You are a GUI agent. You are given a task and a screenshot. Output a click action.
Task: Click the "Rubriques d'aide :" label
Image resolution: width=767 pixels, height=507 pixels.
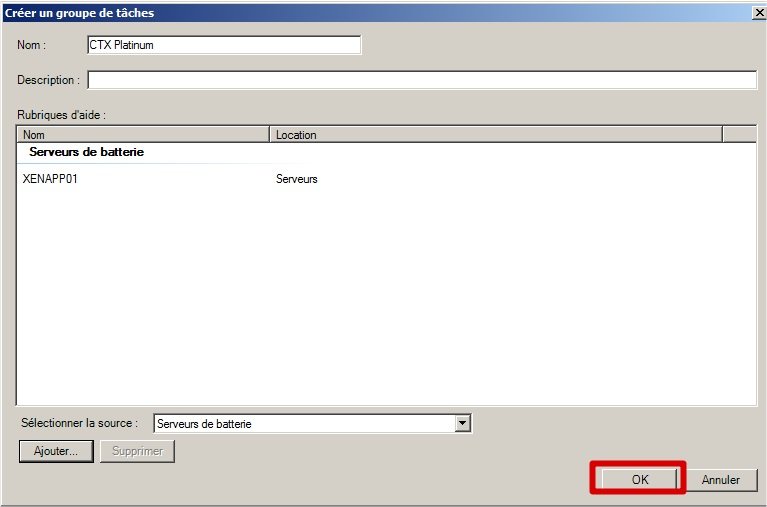click(61, 115)
